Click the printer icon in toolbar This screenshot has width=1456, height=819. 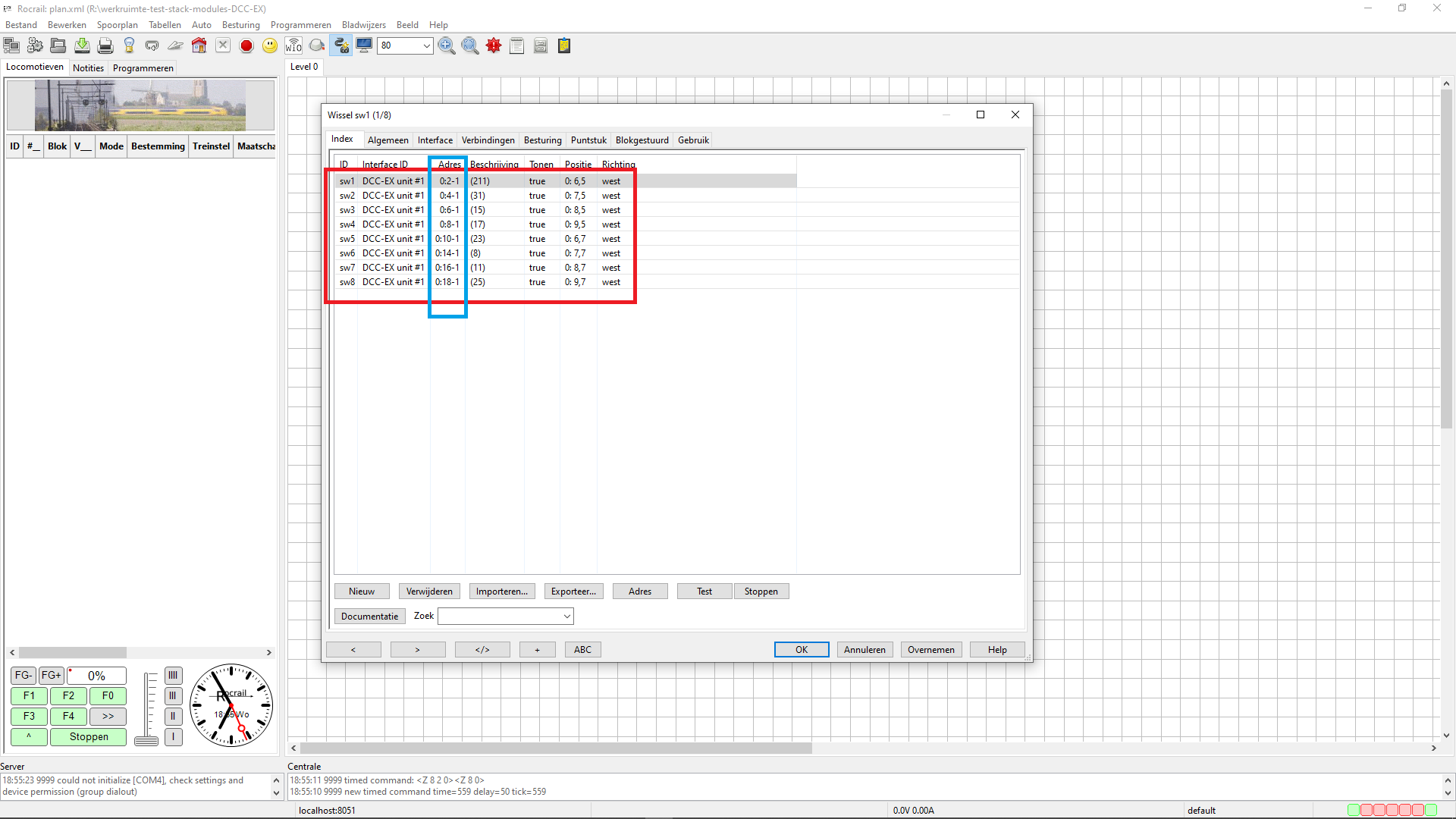click(105, 46)
